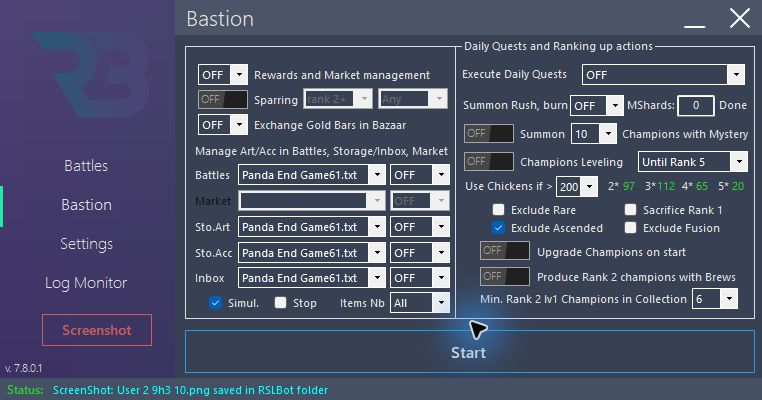The width and height of the screenshot is (762, 400).
Task: Click Manage Art/Acc in Battles heading text
Action: pyautogui.click(x=321, y=151)
